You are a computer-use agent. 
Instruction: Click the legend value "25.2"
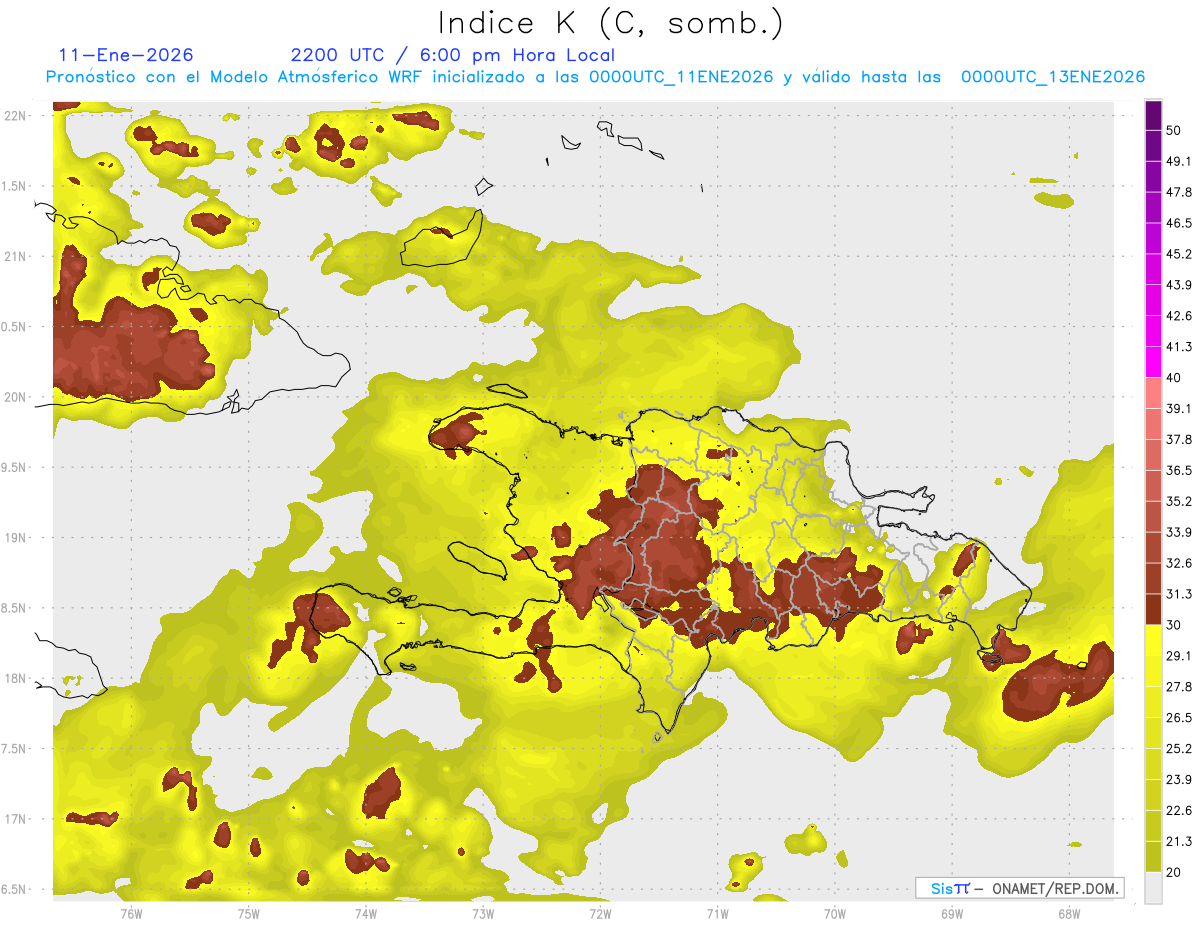click(x=1179, y=749)
